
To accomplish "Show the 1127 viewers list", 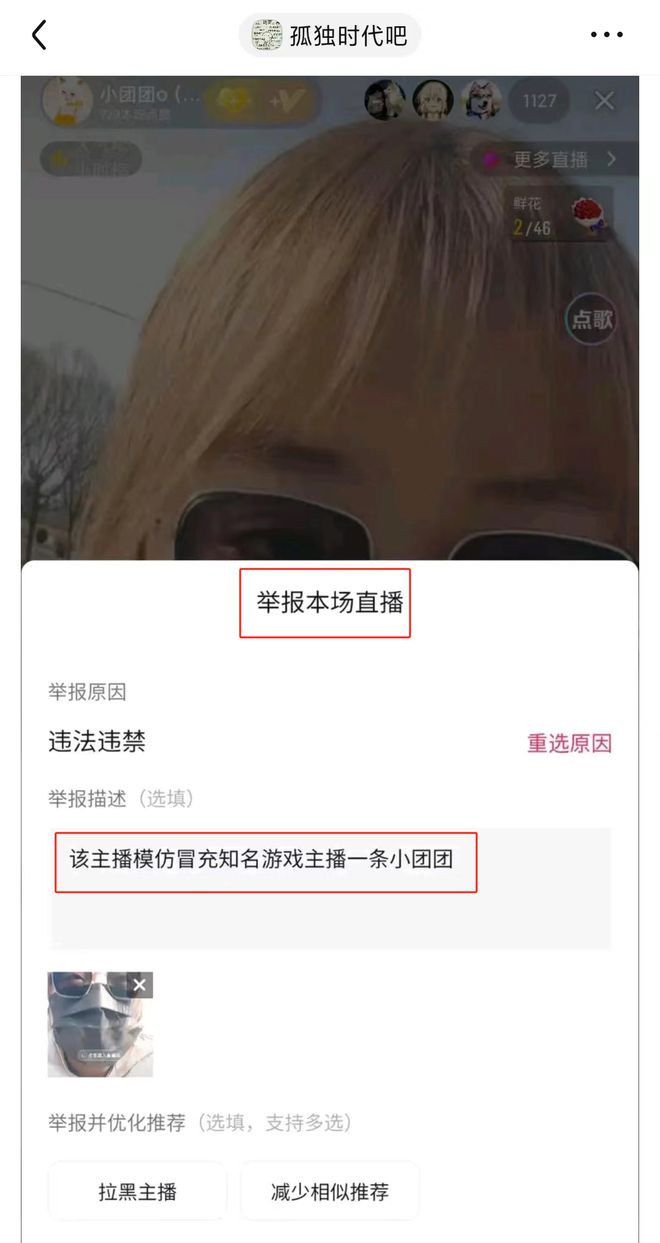I will 539,101.
